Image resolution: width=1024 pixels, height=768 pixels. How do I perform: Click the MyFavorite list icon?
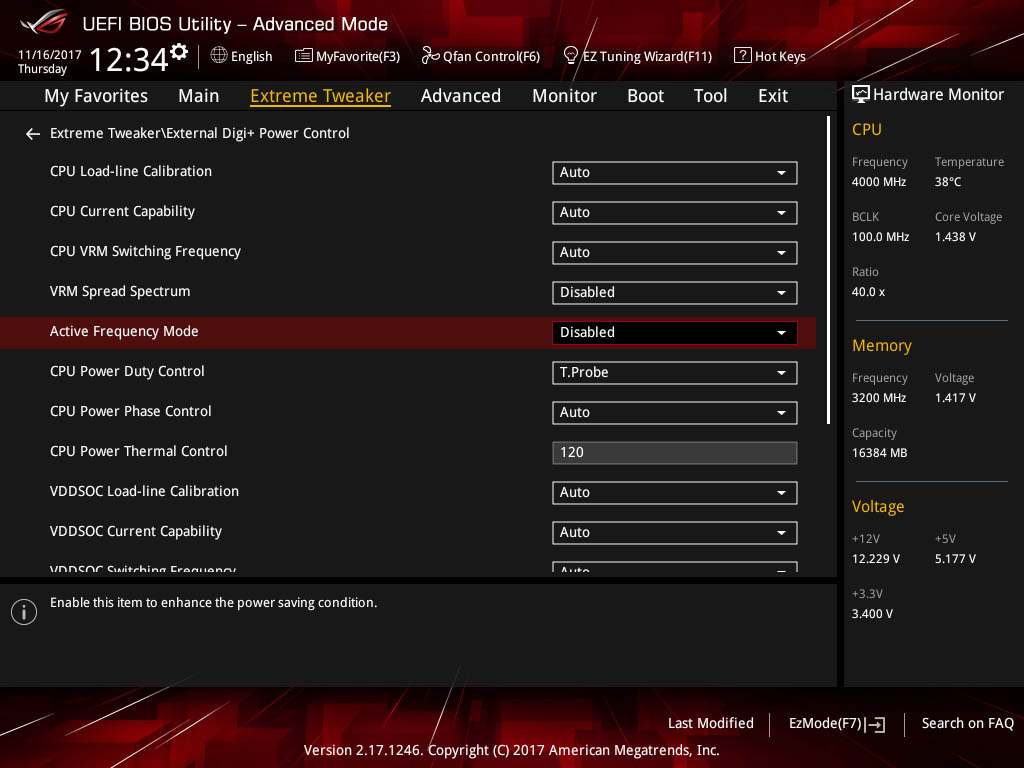point(303,56)
